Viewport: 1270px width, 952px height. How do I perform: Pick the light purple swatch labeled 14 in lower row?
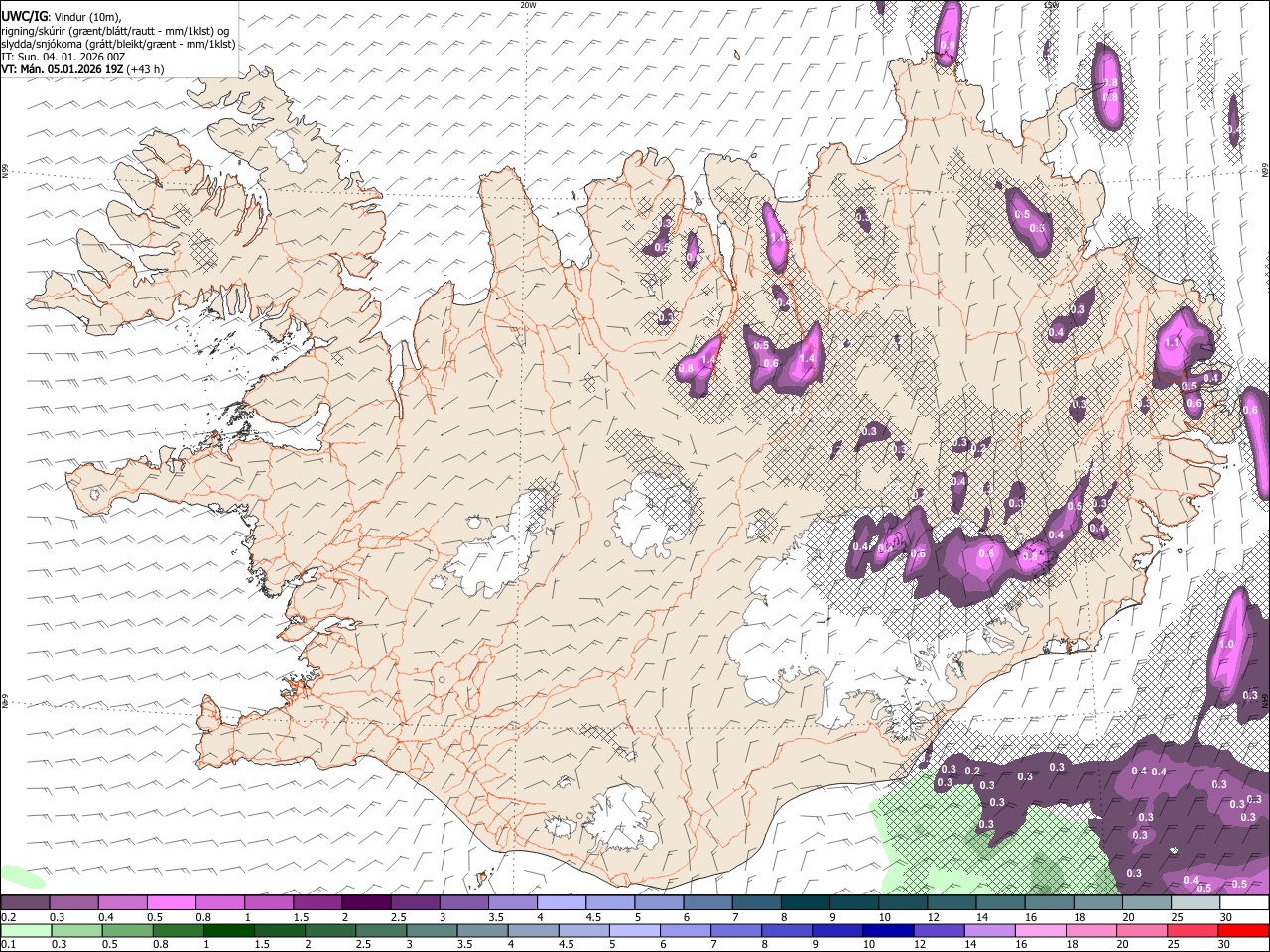(x=989, y=930)
